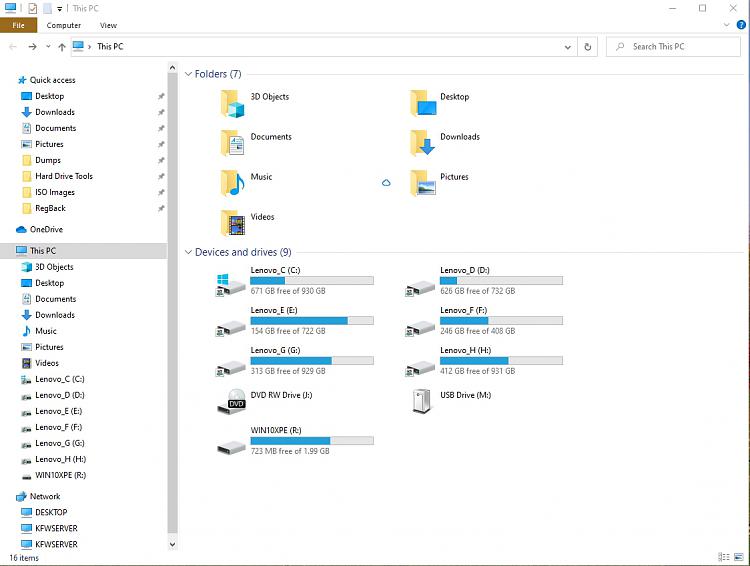Screen dimensions: 750x566
Task: Select the Lenovo_H (H:) drive icon
Action: [420, 368]
